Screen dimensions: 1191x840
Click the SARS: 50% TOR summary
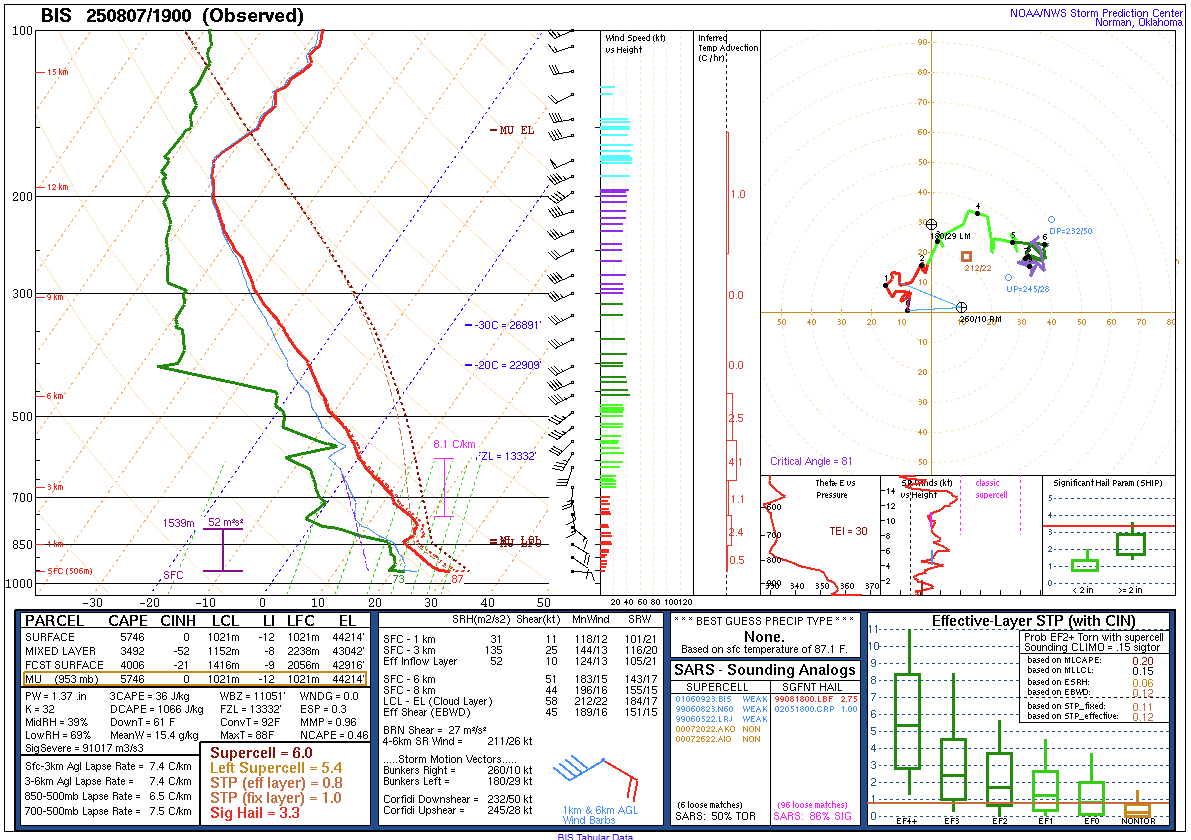[715, 816]
